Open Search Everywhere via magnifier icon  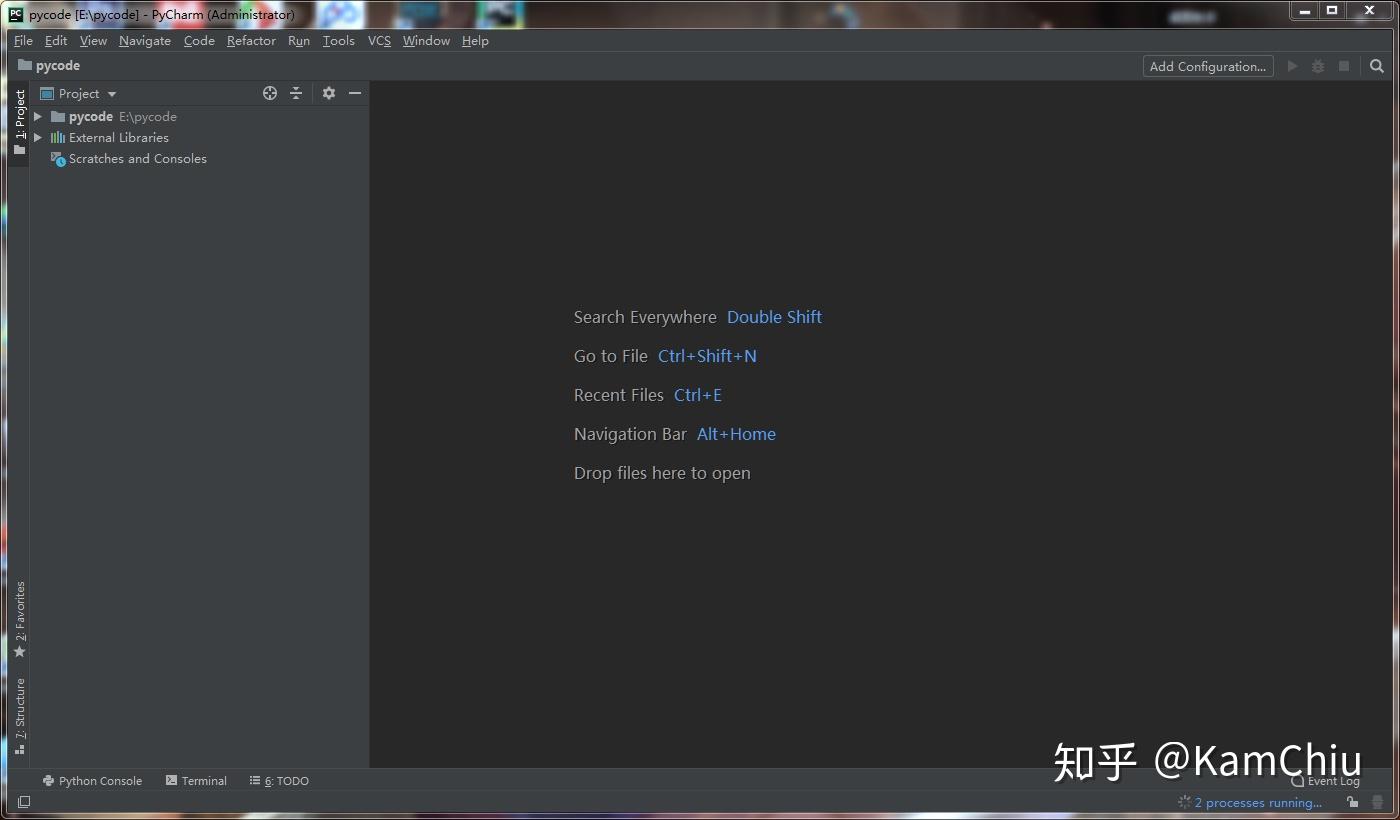coord(1377,66)
